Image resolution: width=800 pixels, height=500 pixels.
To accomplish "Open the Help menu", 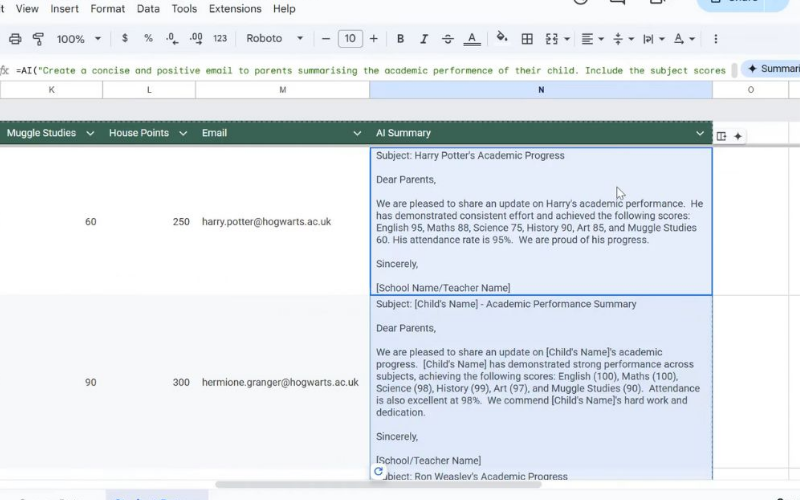I will point(284,9).
